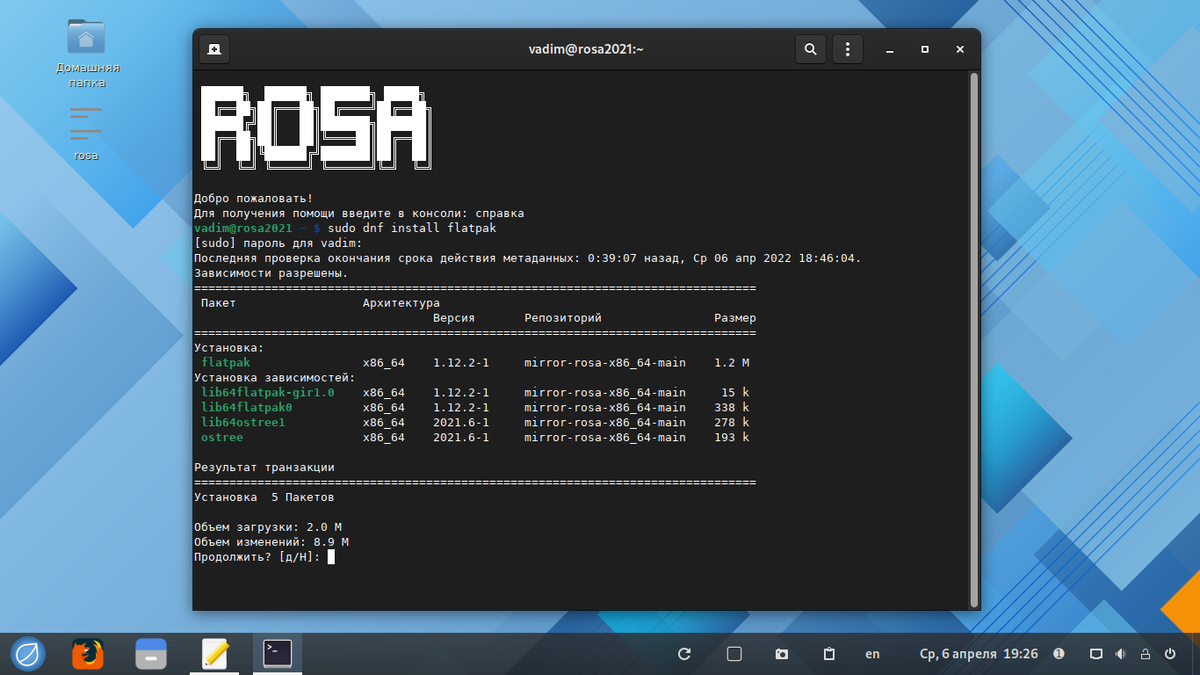Click the square desktop tray icon

(733, 654)
